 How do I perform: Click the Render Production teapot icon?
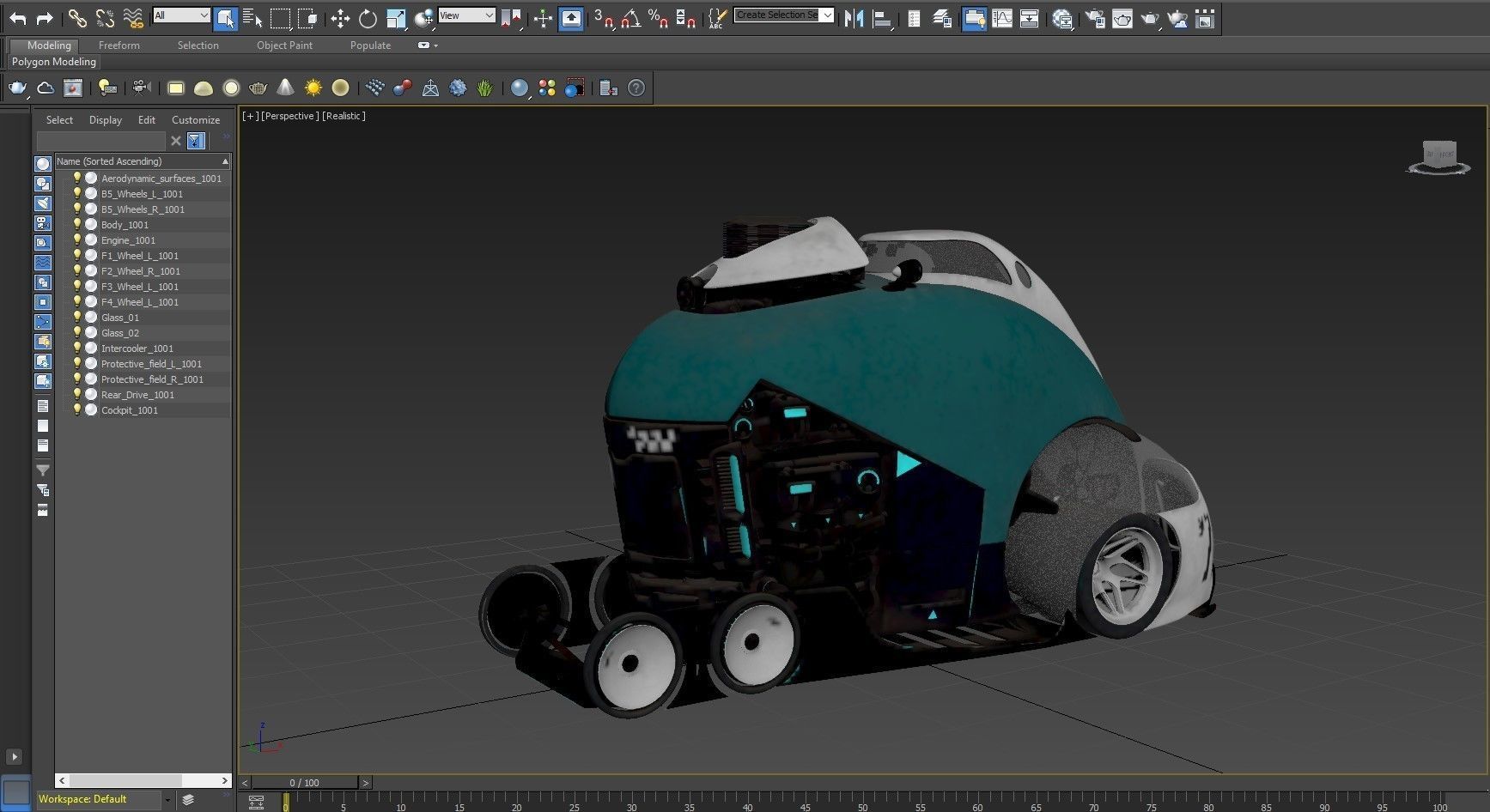1150,18
